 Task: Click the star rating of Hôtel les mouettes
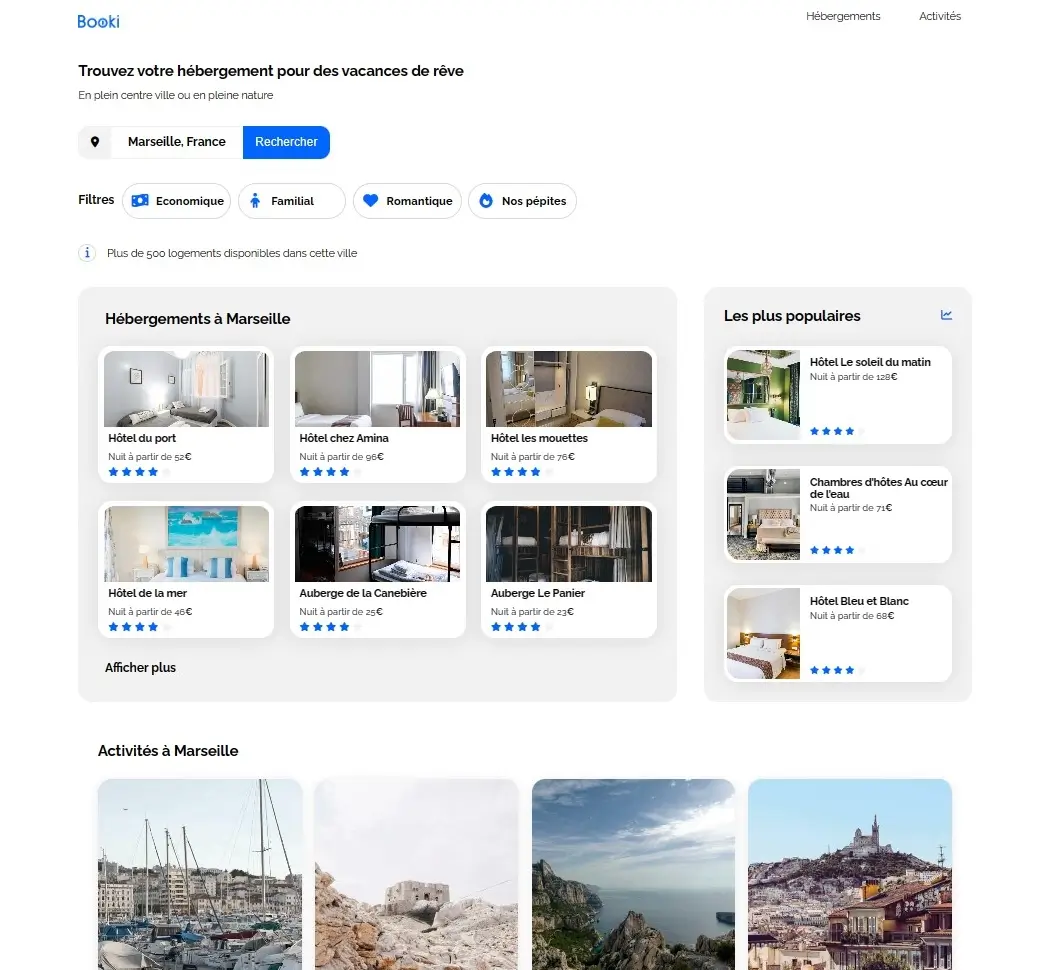(x=522, y=472)
